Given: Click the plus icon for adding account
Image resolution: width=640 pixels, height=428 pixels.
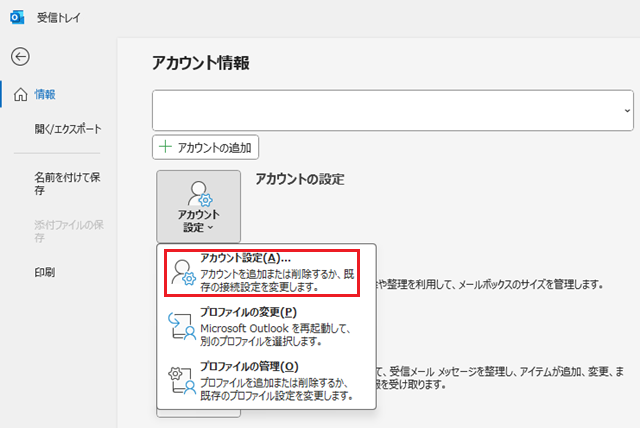Looking at the screenshot, I should pyautogui.click(x=165, y=147).
